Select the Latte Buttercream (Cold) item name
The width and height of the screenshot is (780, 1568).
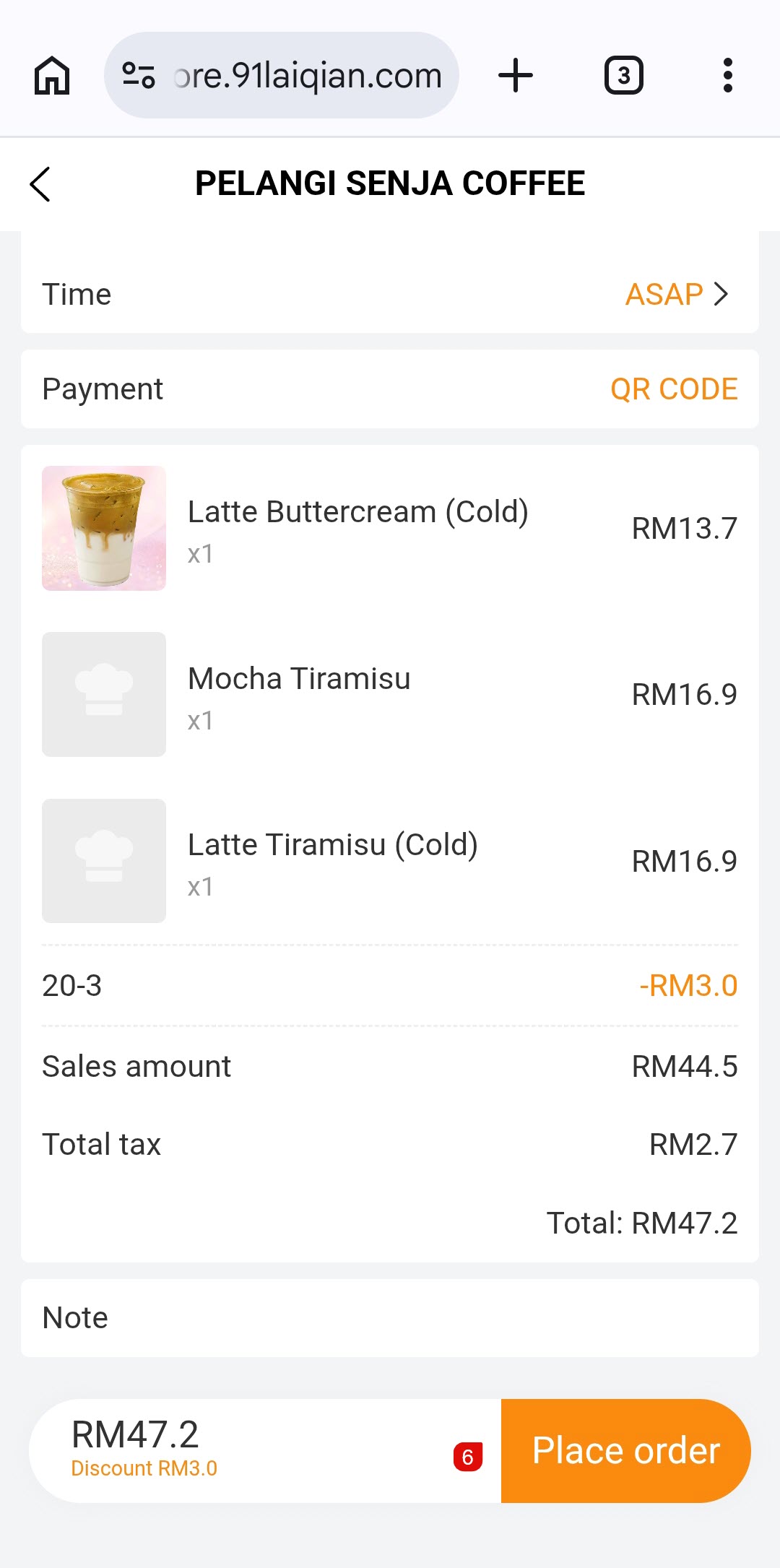[x=357, y=512]
